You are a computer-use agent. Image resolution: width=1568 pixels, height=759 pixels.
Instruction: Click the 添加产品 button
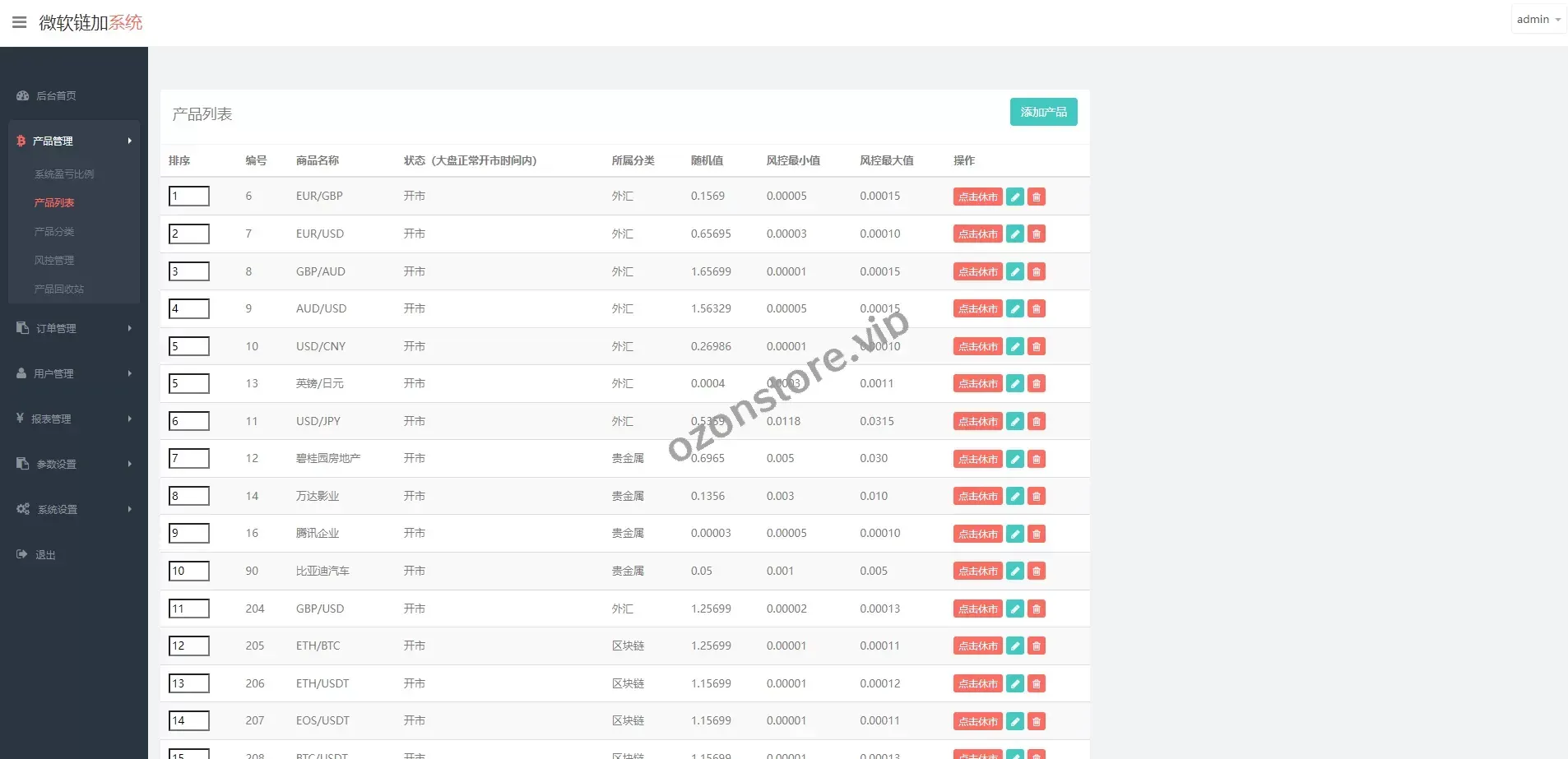click(x=1043, y=112)
